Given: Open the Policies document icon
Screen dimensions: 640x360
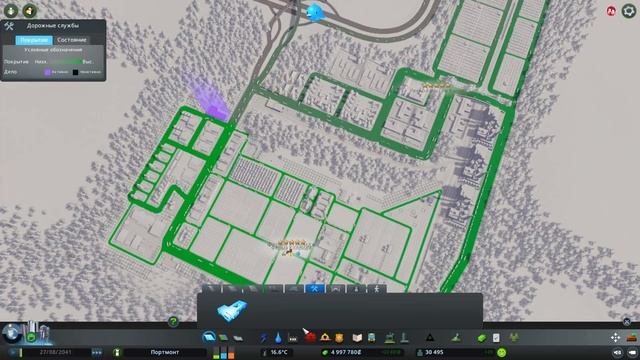Looking at the screenshot, I should 496,338.
